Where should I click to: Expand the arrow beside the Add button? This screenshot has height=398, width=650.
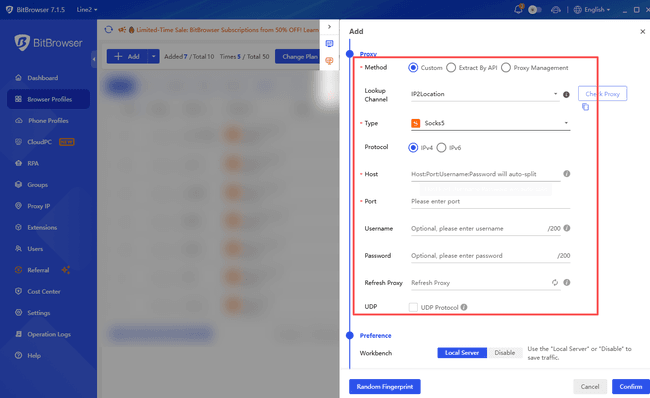153,56
